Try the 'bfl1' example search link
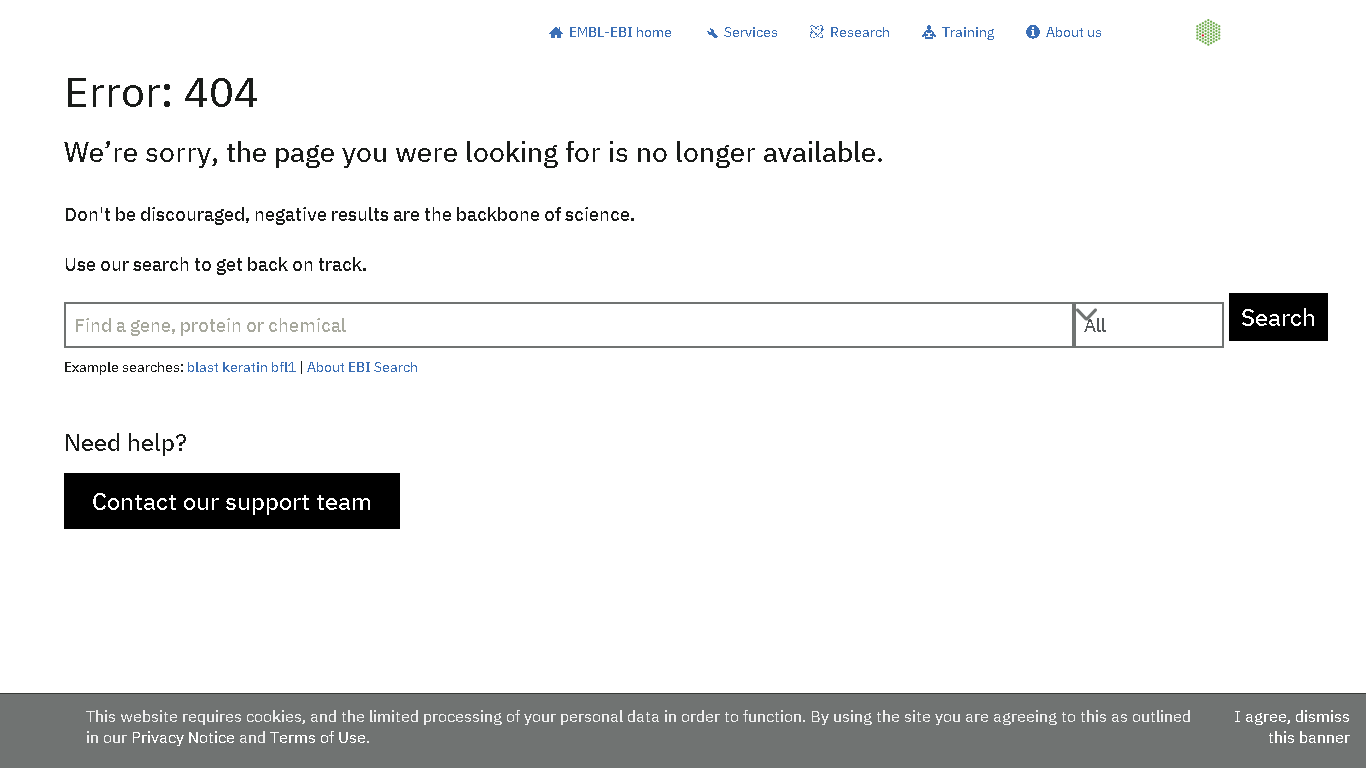The image size is (1366, 768). (x=284, y=367)
